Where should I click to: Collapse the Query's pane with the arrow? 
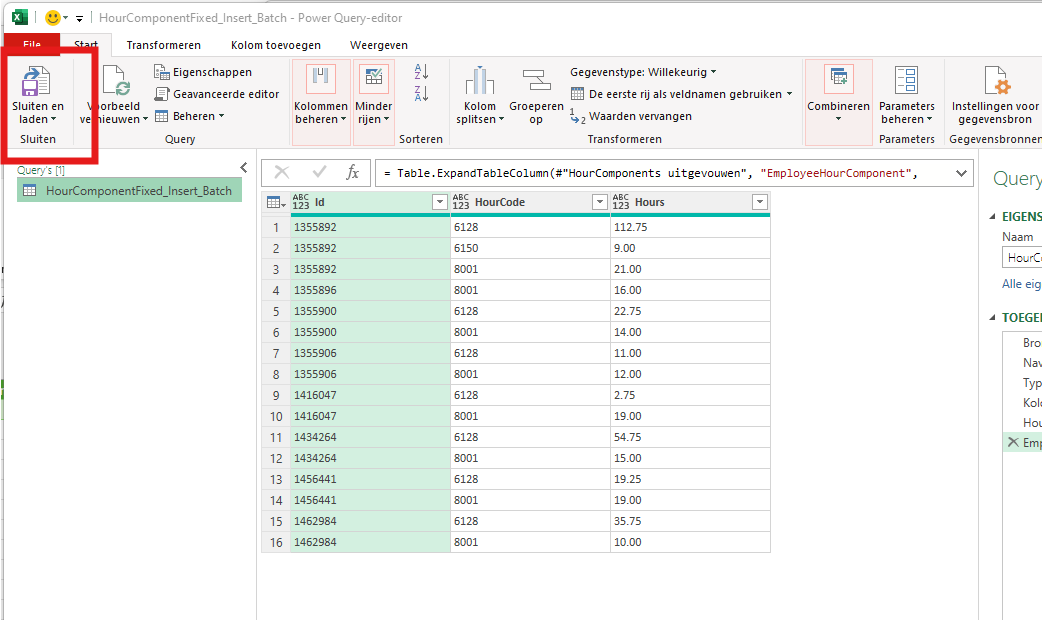click(x=244, y=168)
